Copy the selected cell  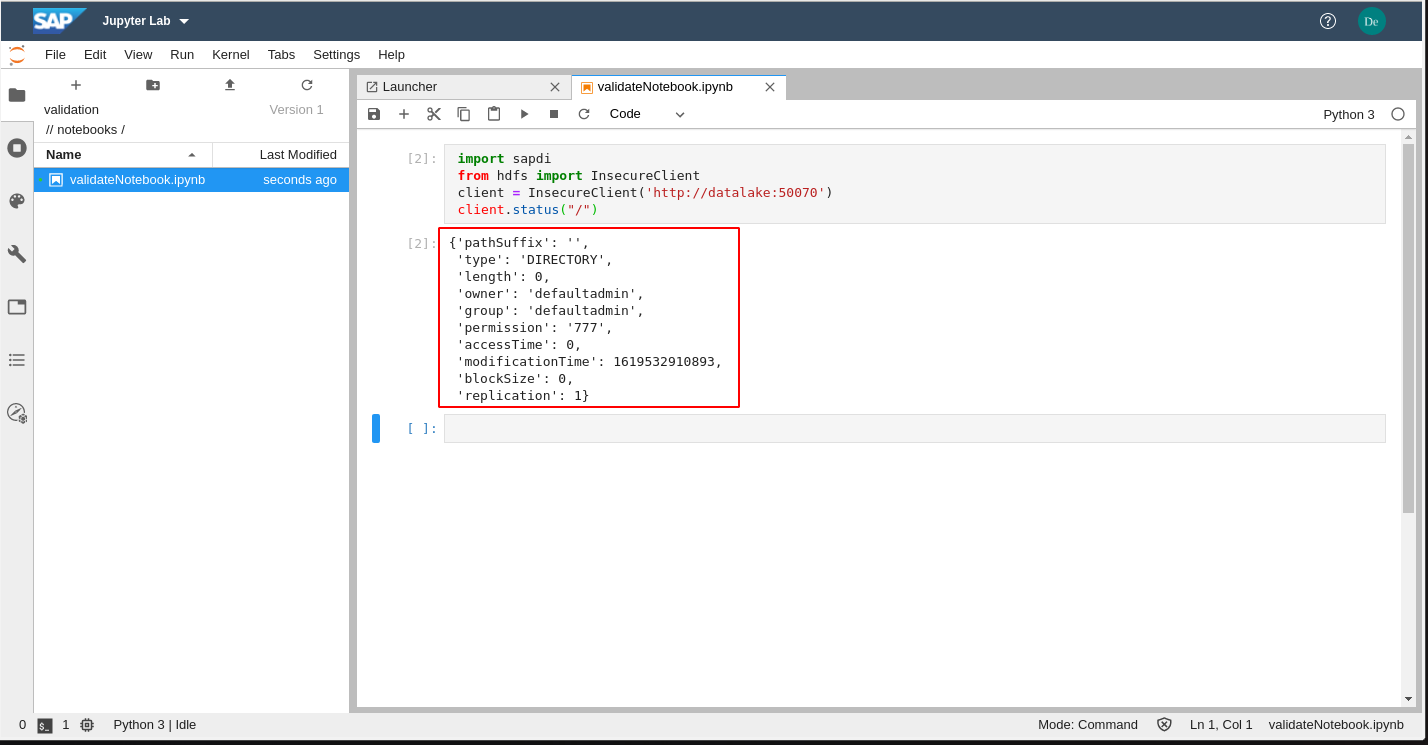(x=464, y=114)
